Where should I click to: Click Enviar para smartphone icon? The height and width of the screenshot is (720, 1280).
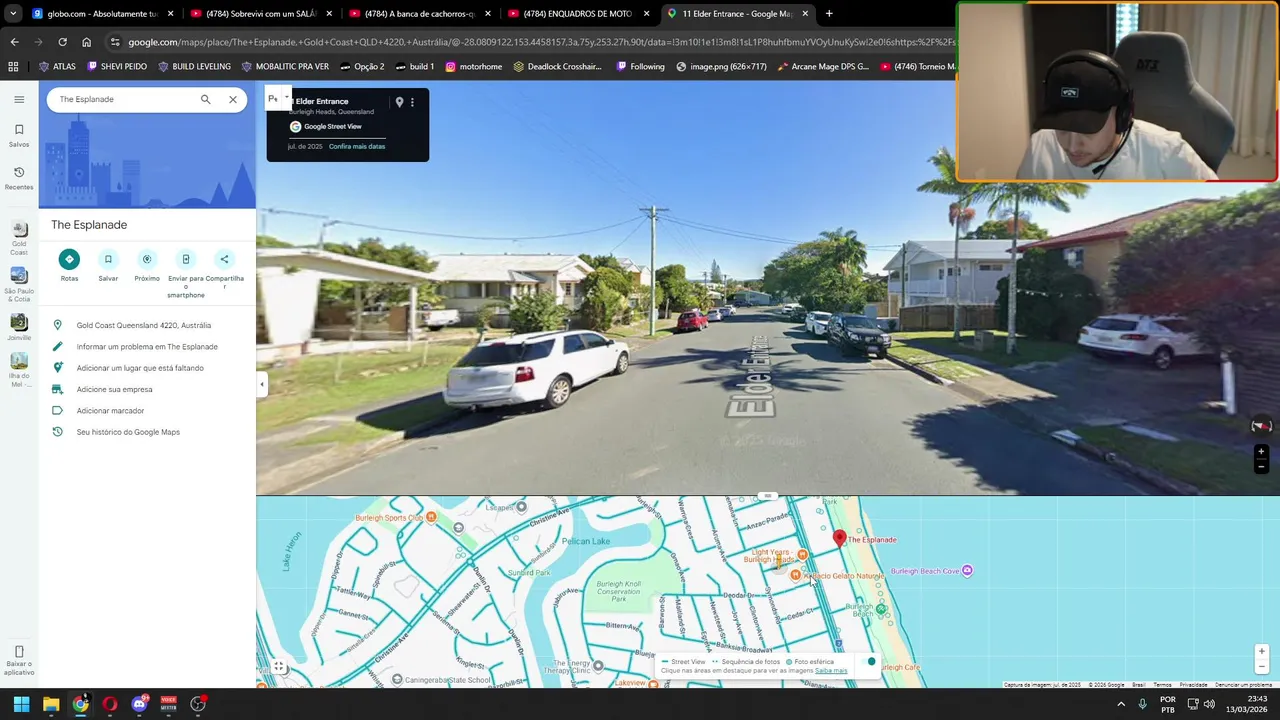click(185, 259)
